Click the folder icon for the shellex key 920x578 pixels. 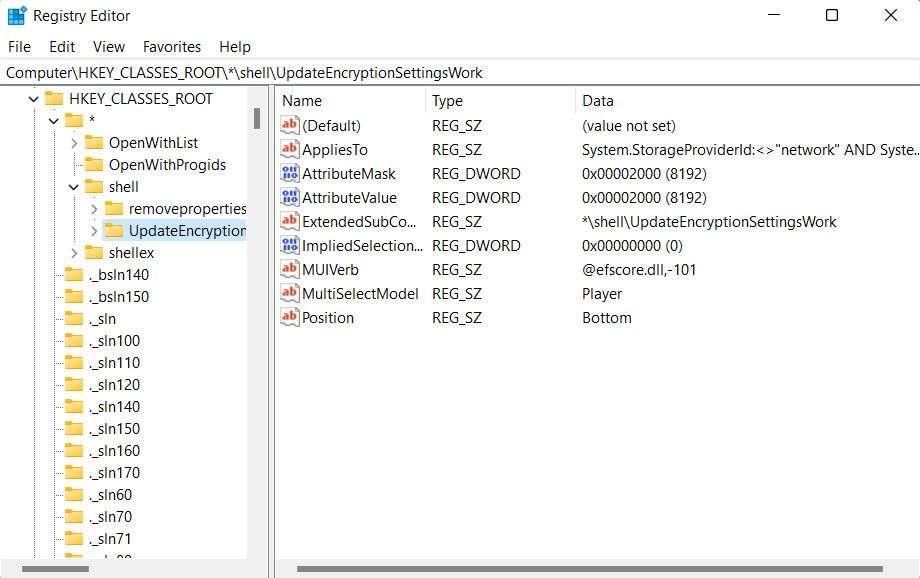pyautogui.click(x=92, y=252)
